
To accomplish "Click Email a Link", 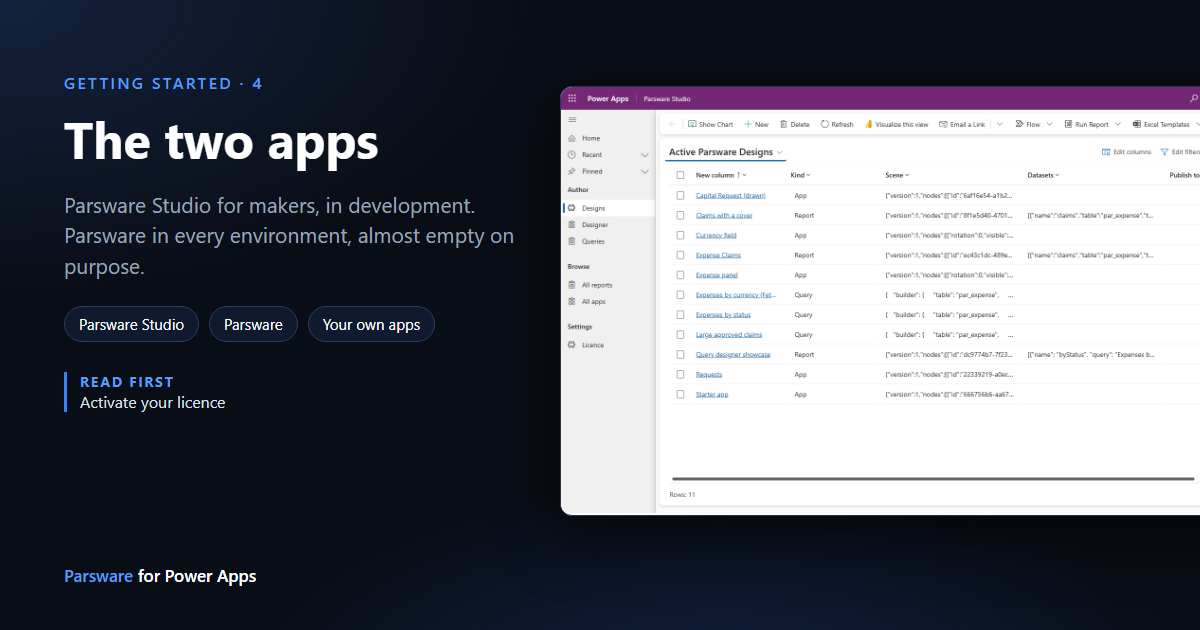I will [x=962, y=124].
